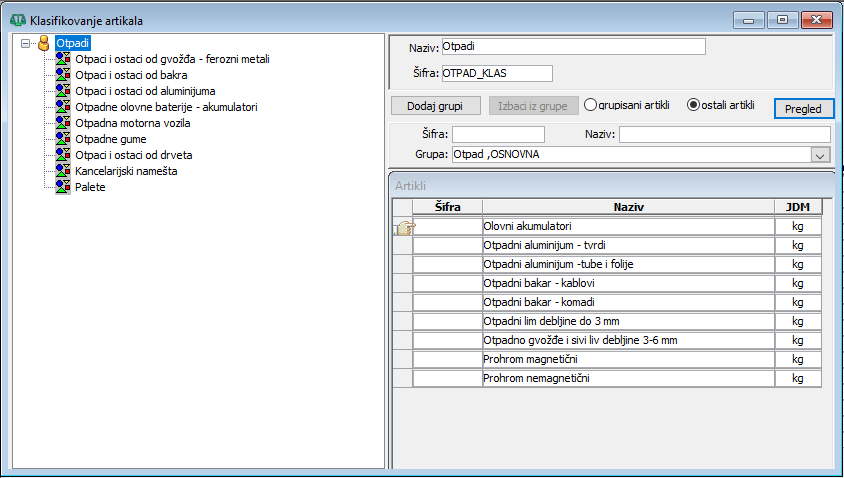
Task: Click the Naziv filter text field
Action: coord(724,134)
